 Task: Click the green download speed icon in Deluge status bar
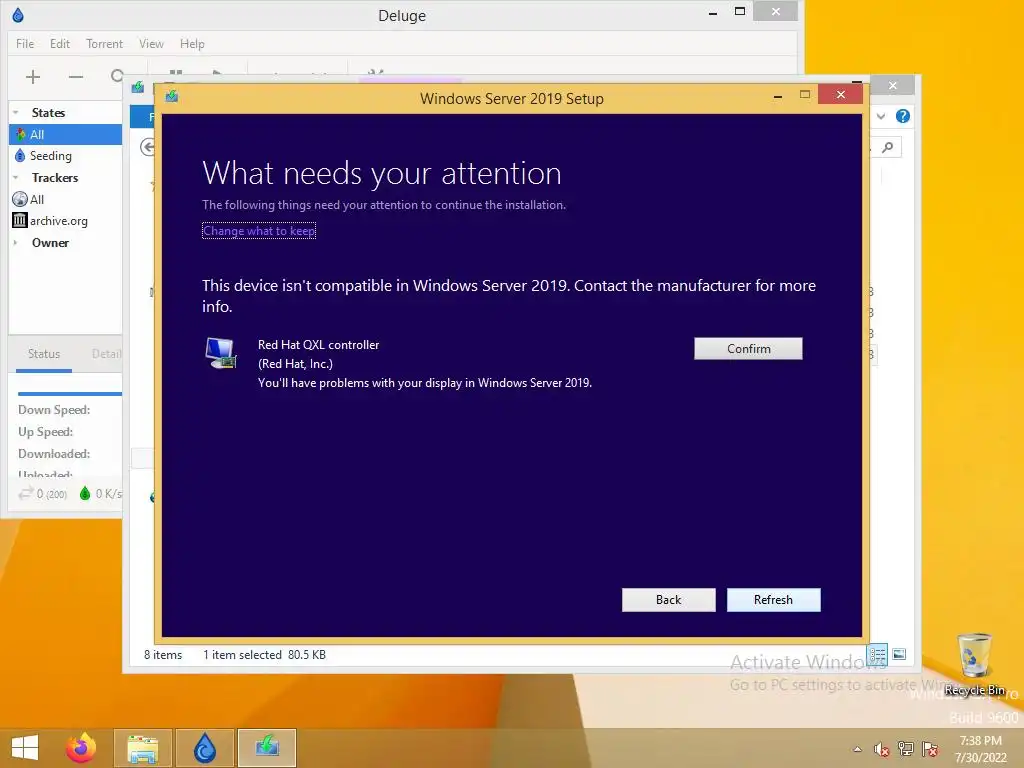coord(85,494)
